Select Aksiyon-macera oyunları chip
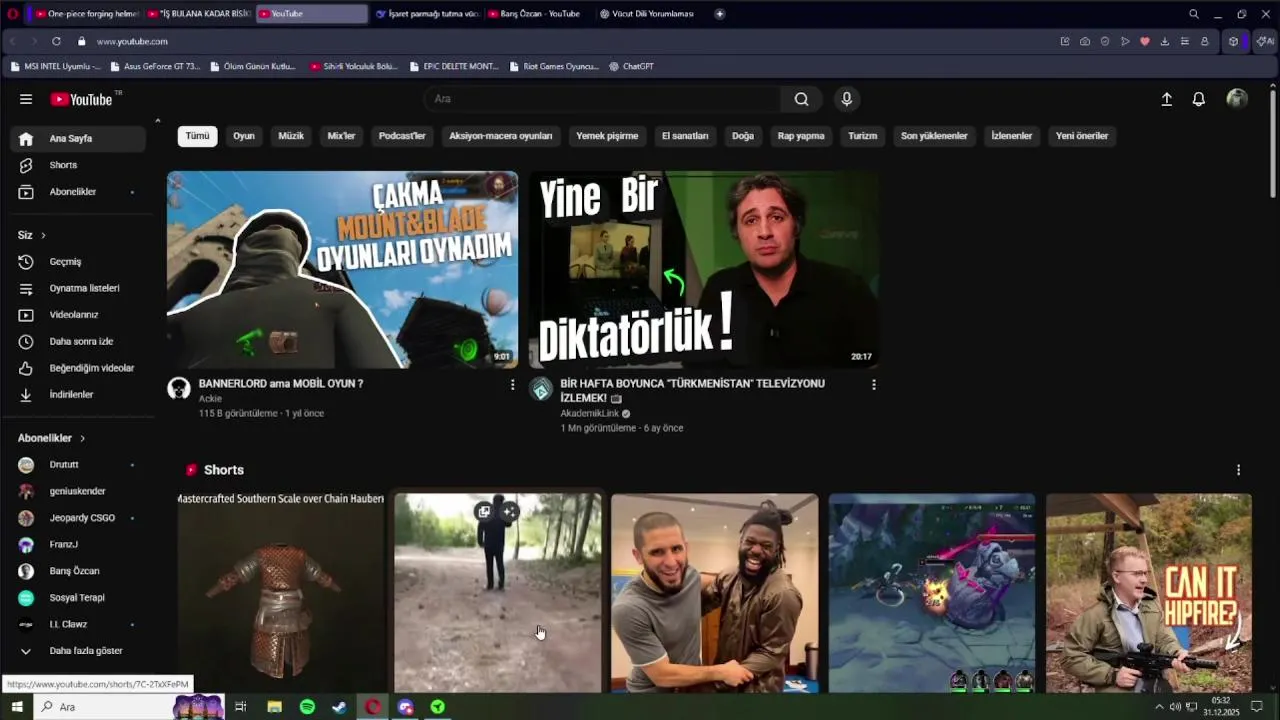The width and height of the screenshot is (1280, 720). (500, 136)
